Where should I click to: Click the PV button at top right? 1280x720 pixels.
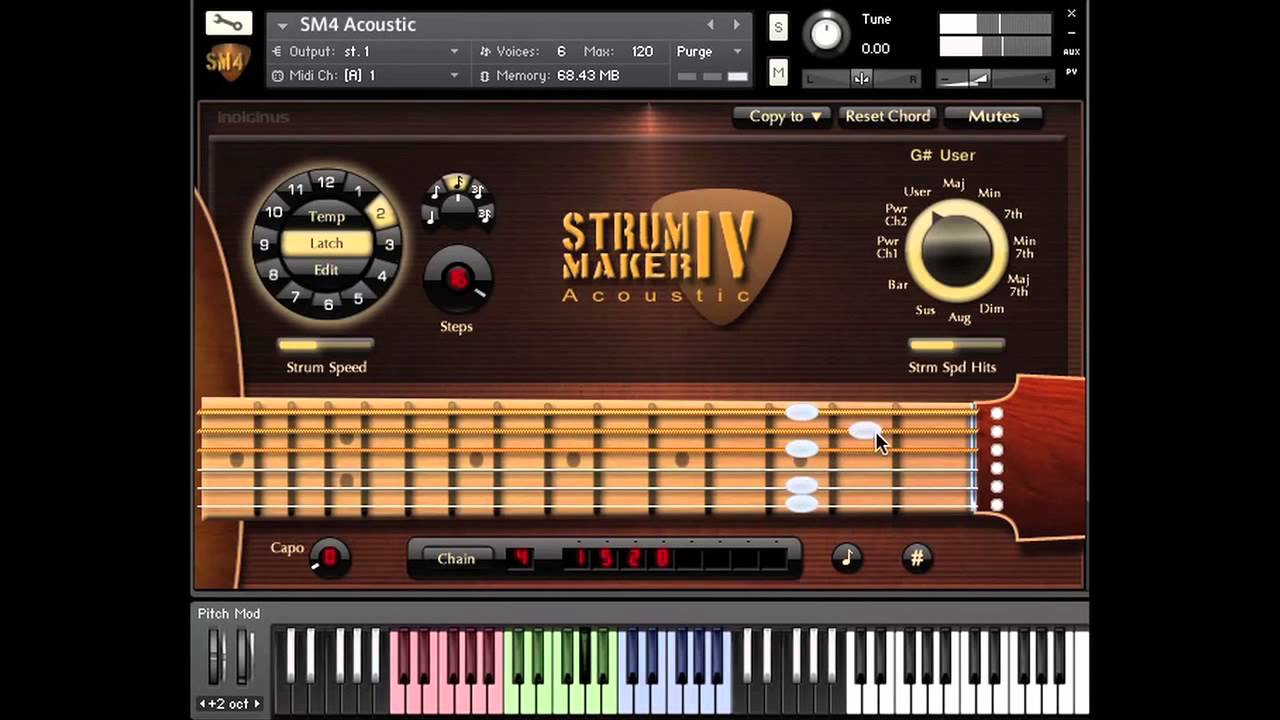click(x=1071, y=72)
